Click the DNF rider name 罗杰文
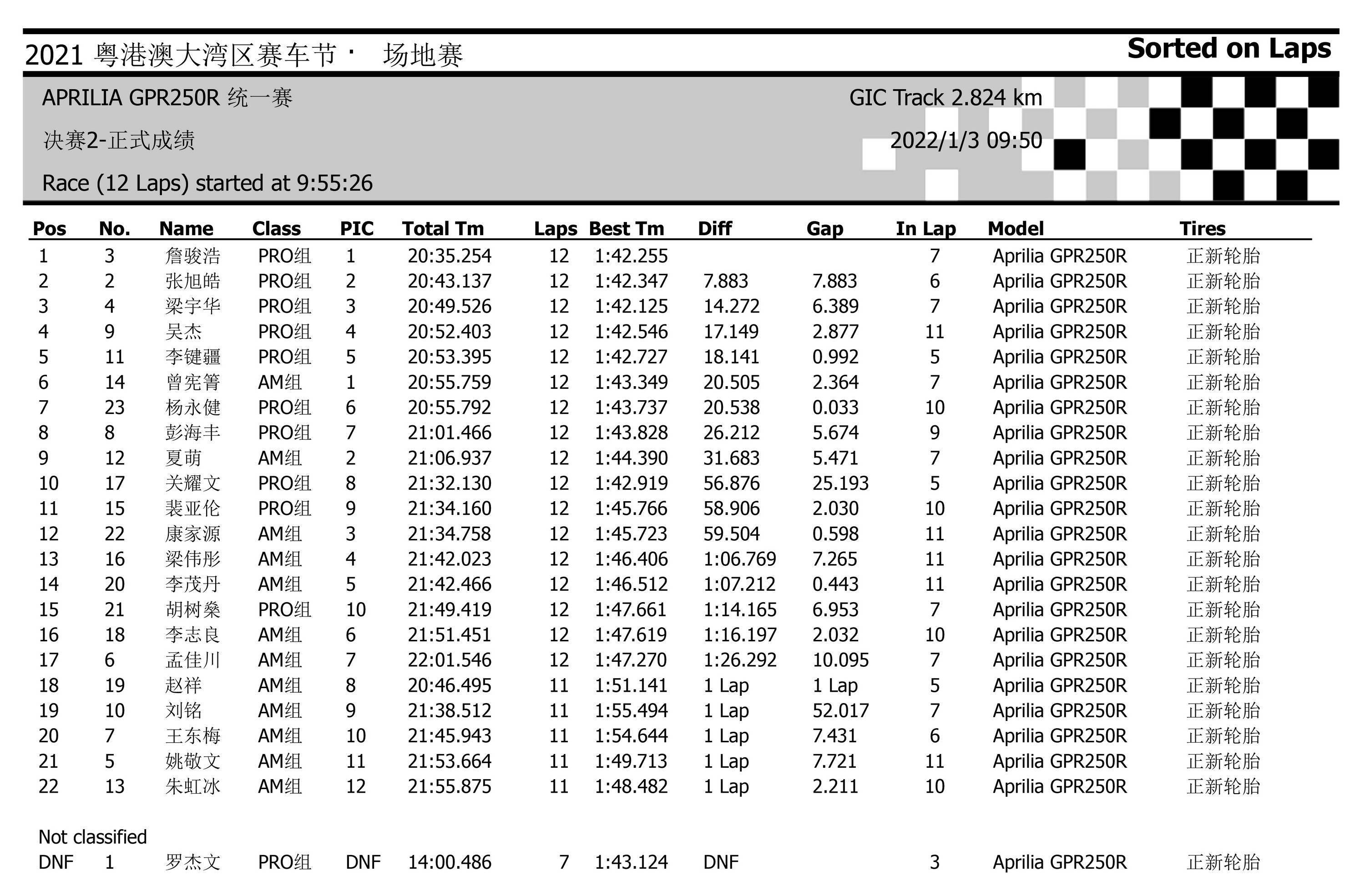Image resolution: width=1365 pixels, height=896 pixels. tap(192, 862)
